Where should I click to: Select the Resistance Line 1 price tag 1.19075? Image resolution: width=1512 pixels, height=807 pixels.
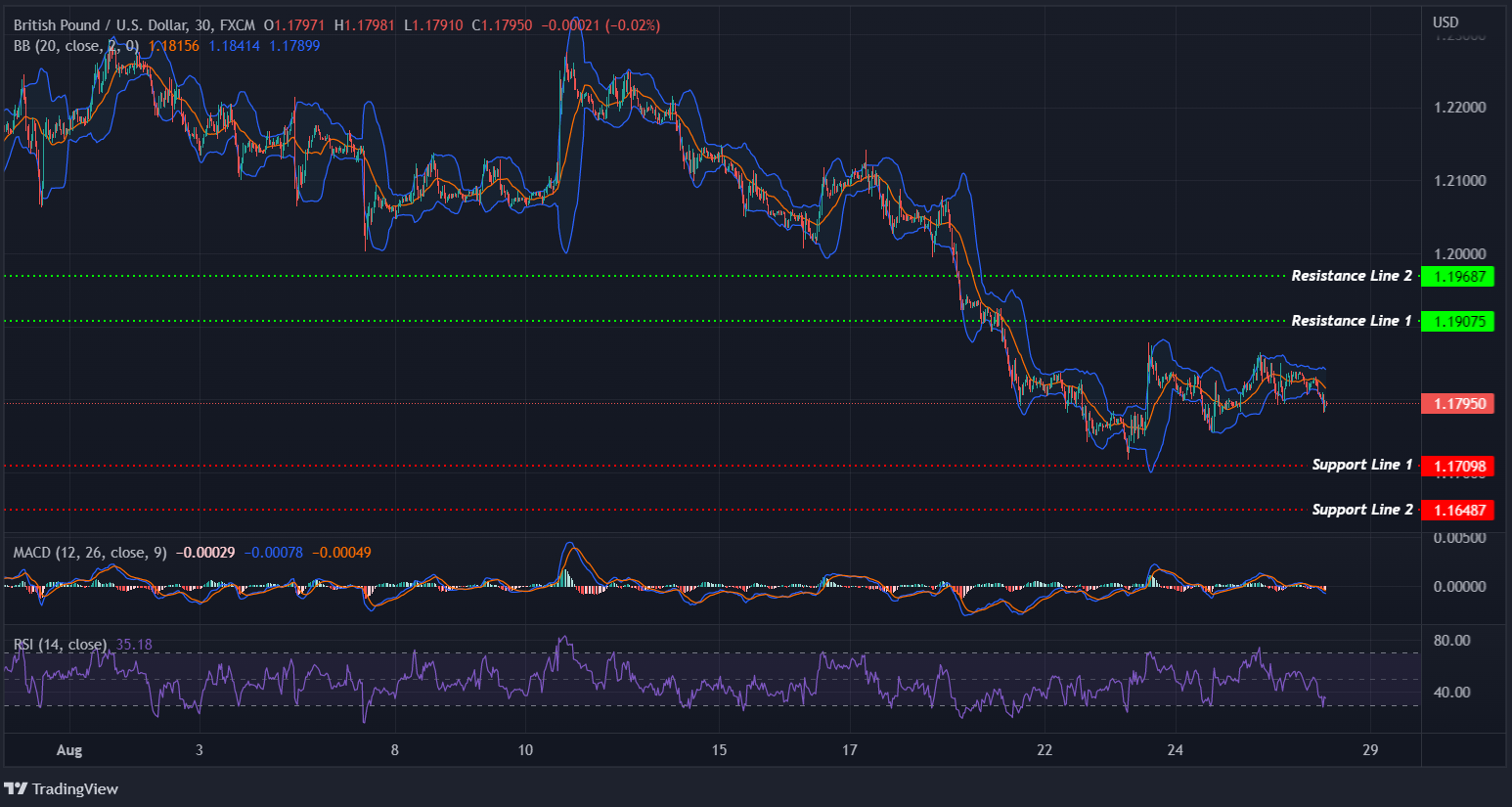1458,321
